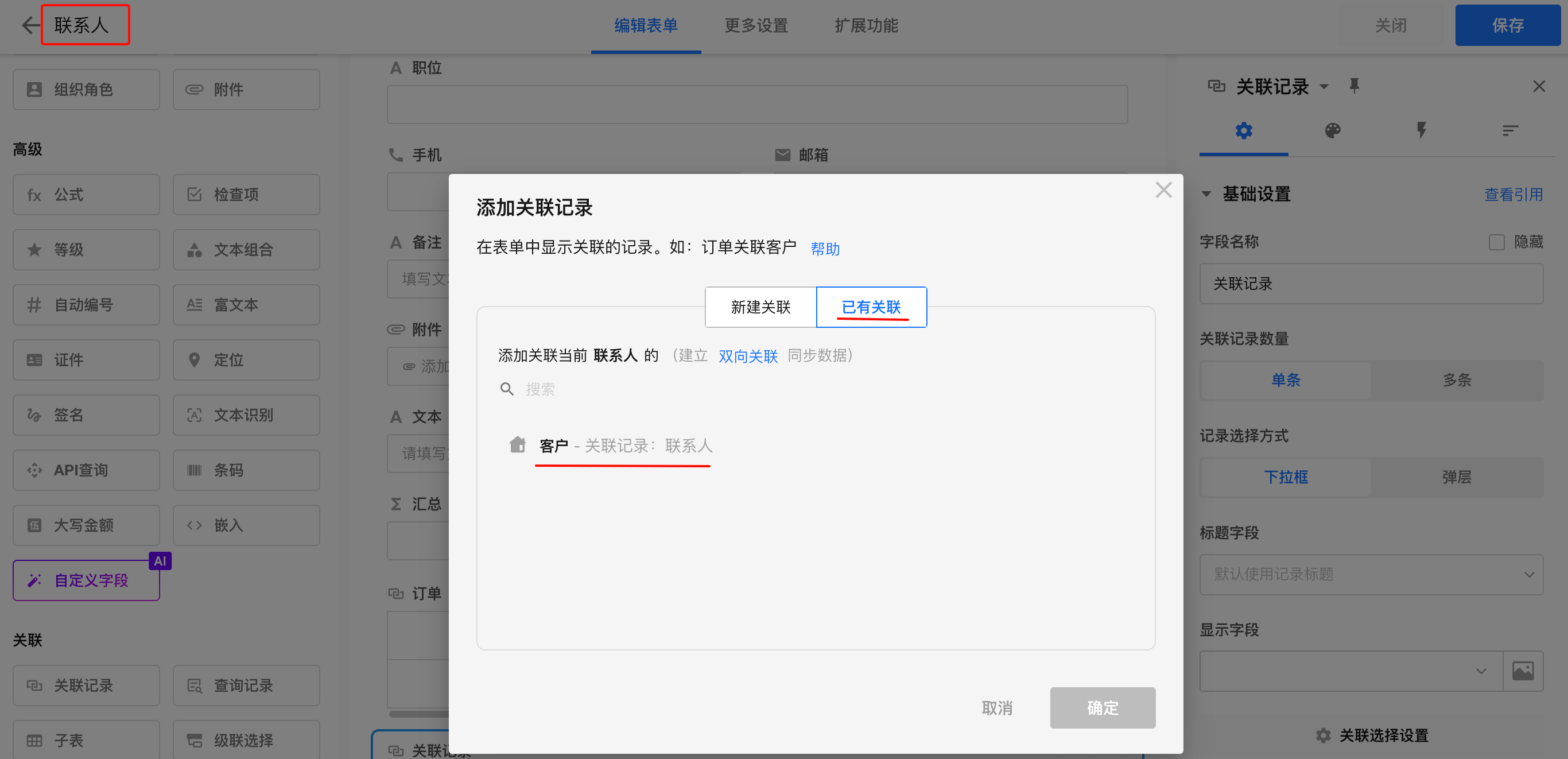Click the pin icon beside 关联记录

(1354, 86)
